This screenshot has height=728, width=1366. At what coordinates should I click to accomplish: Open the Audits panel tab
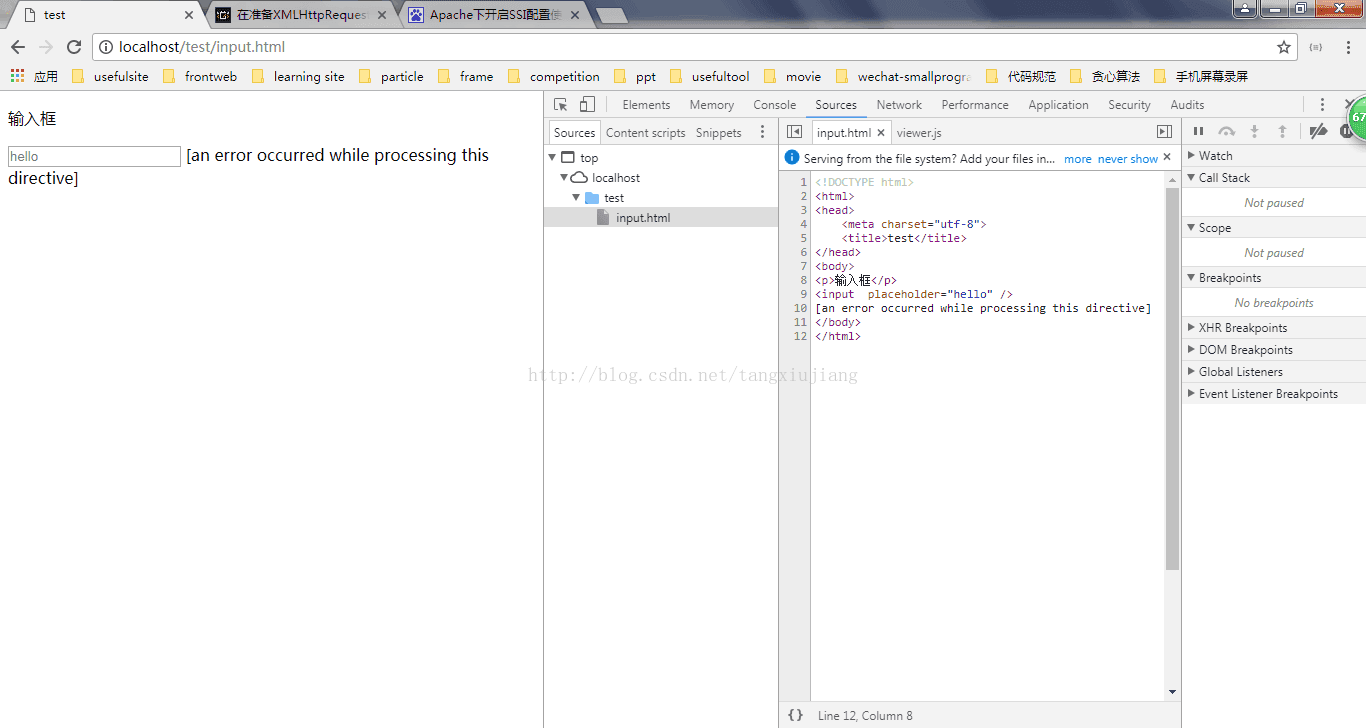point(1187,104)
